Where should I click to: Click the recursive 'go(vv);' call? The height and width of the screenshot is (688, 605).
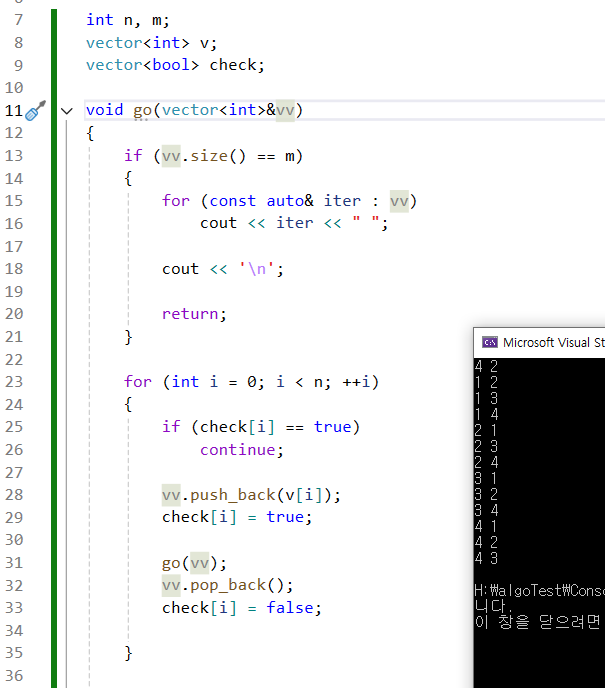[194, 563]
